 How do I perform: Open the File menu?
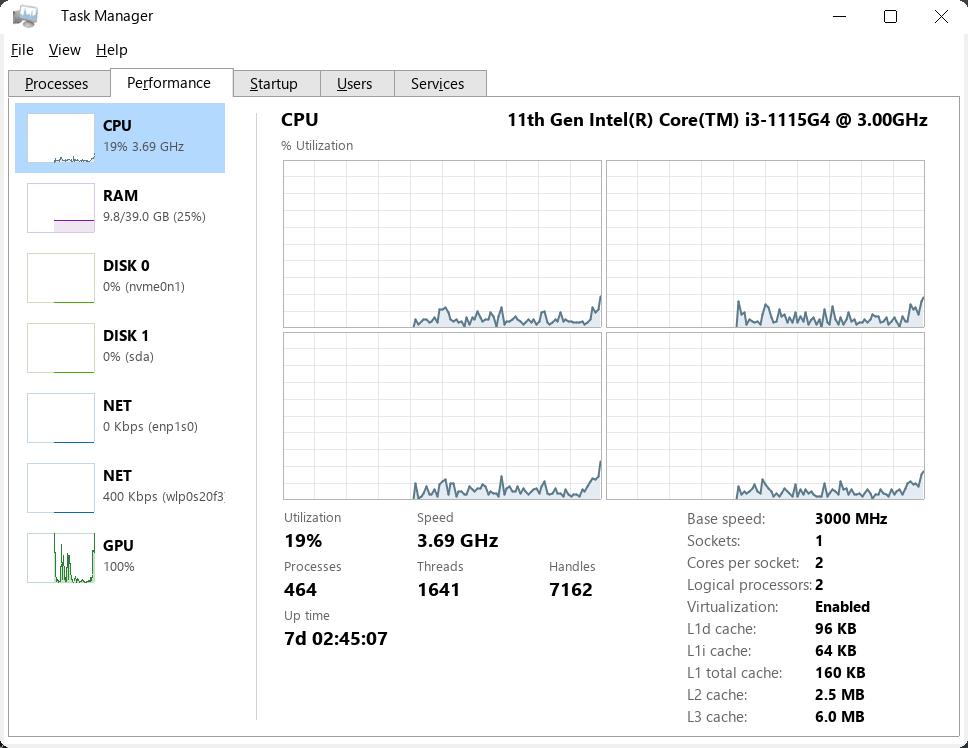click(x=22, y=50)
